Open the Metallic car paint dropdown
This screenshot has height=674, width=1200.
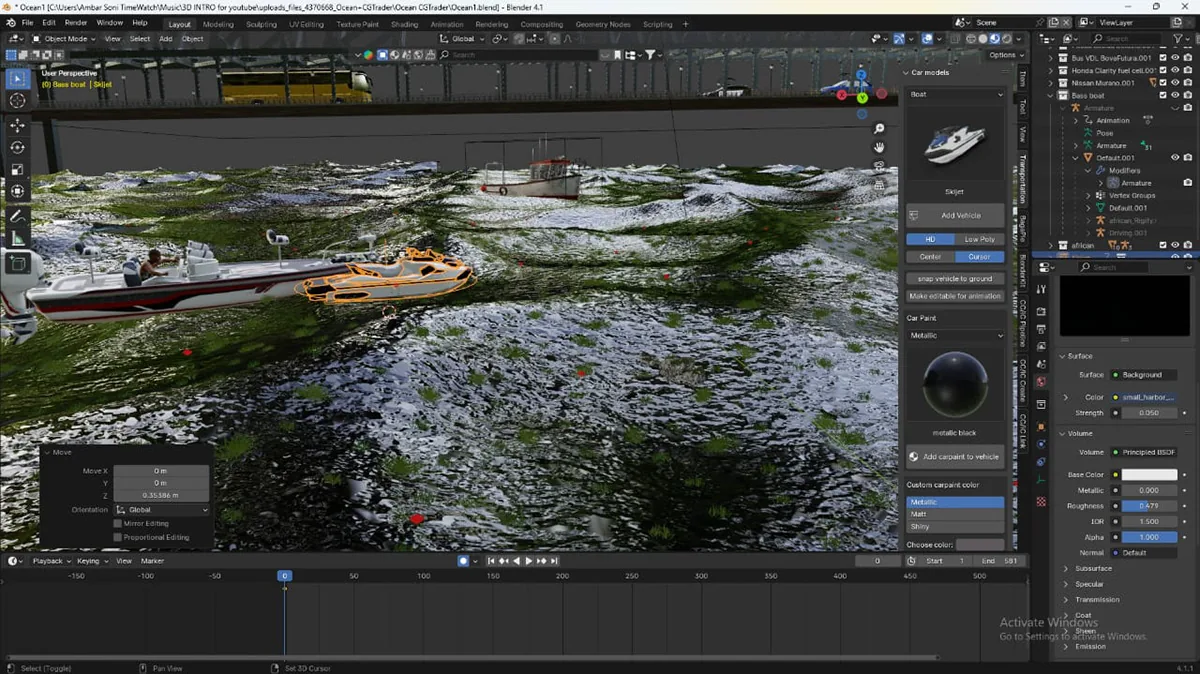(955, 336)
